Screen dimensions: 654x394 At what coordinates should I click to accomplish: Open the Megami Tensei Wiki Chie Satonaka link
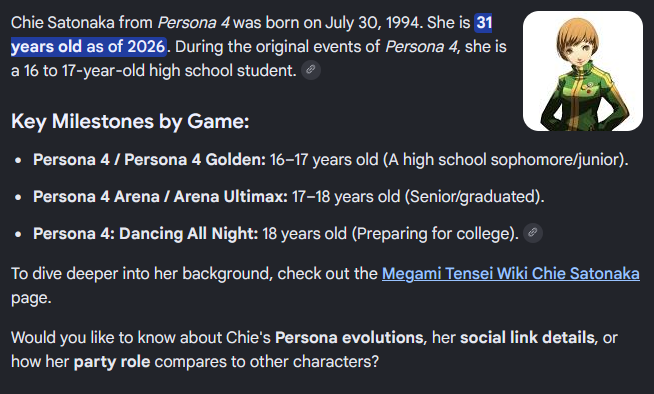coord(511,274)
